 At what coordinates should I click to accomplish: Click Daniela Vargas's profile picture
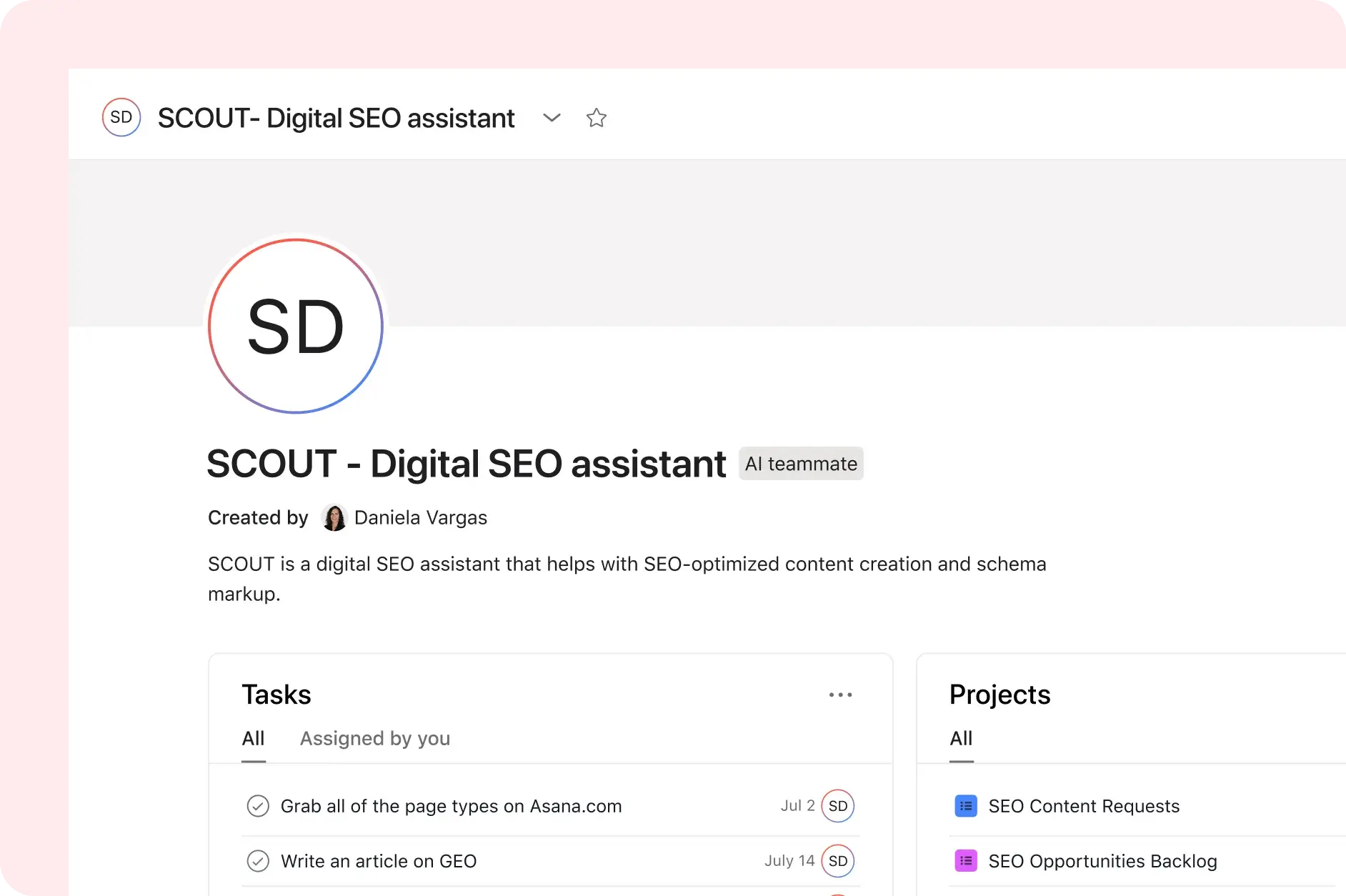click(334, 517)
